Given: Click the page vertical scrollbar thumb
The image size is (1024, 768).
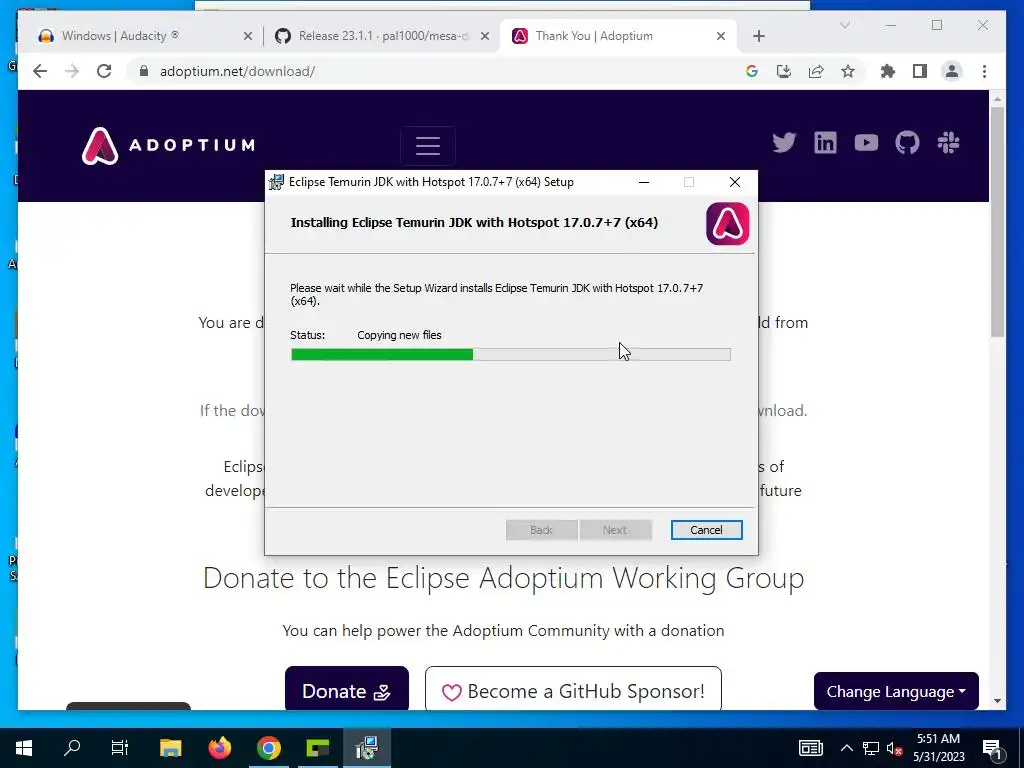Looking at the screenshot, I should point(997,221).
